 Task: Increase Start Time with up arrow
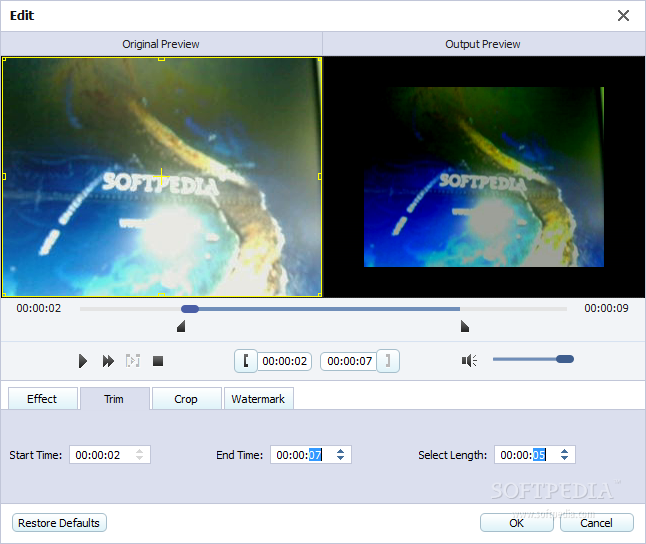point(139,451)
